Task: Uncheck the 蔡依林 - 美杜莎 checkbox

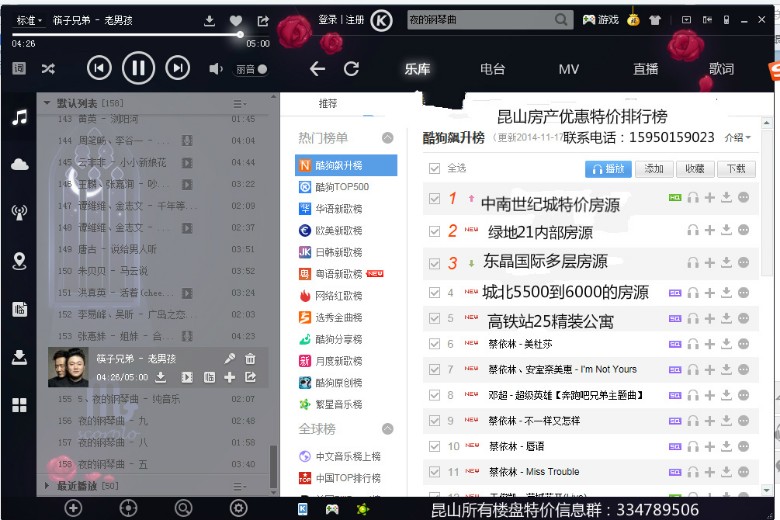Action: (x=434, y=344)
